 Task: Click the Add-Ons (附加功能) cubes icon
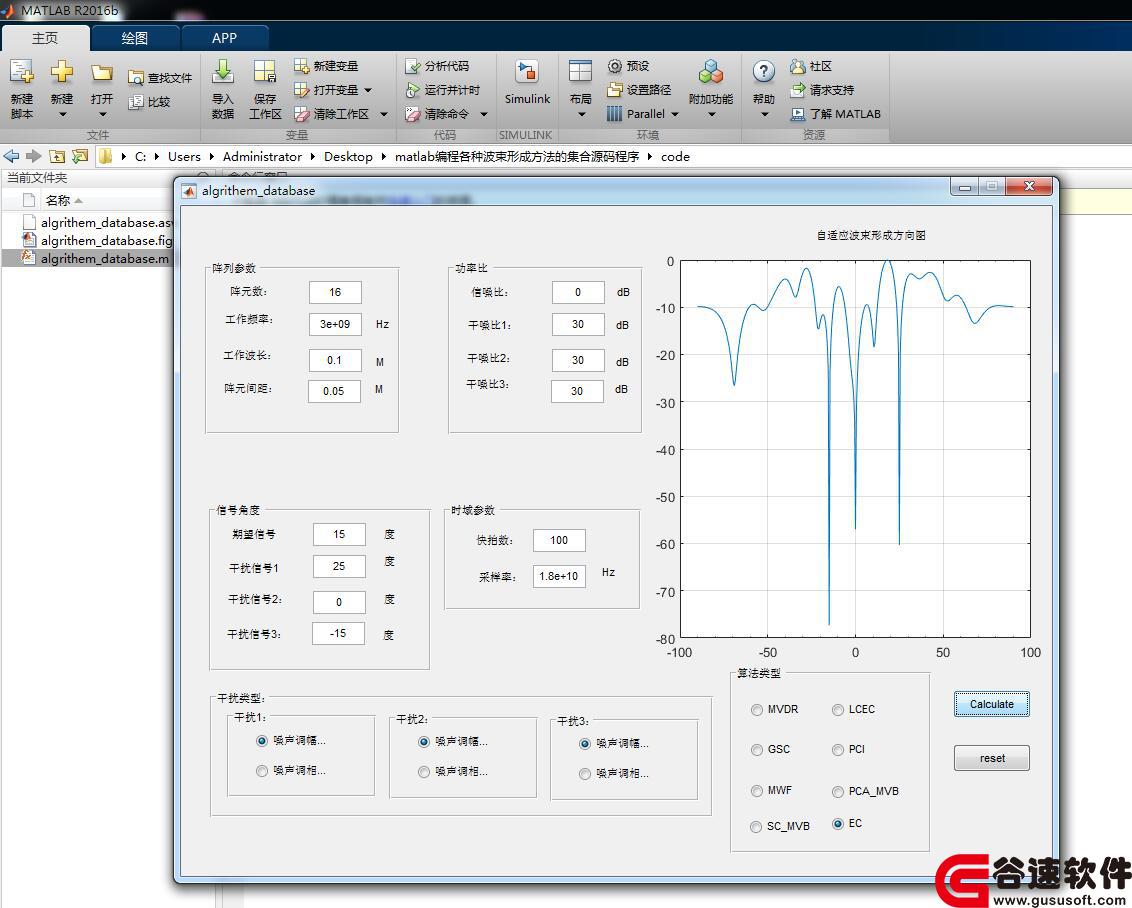(x=710, y=71)
